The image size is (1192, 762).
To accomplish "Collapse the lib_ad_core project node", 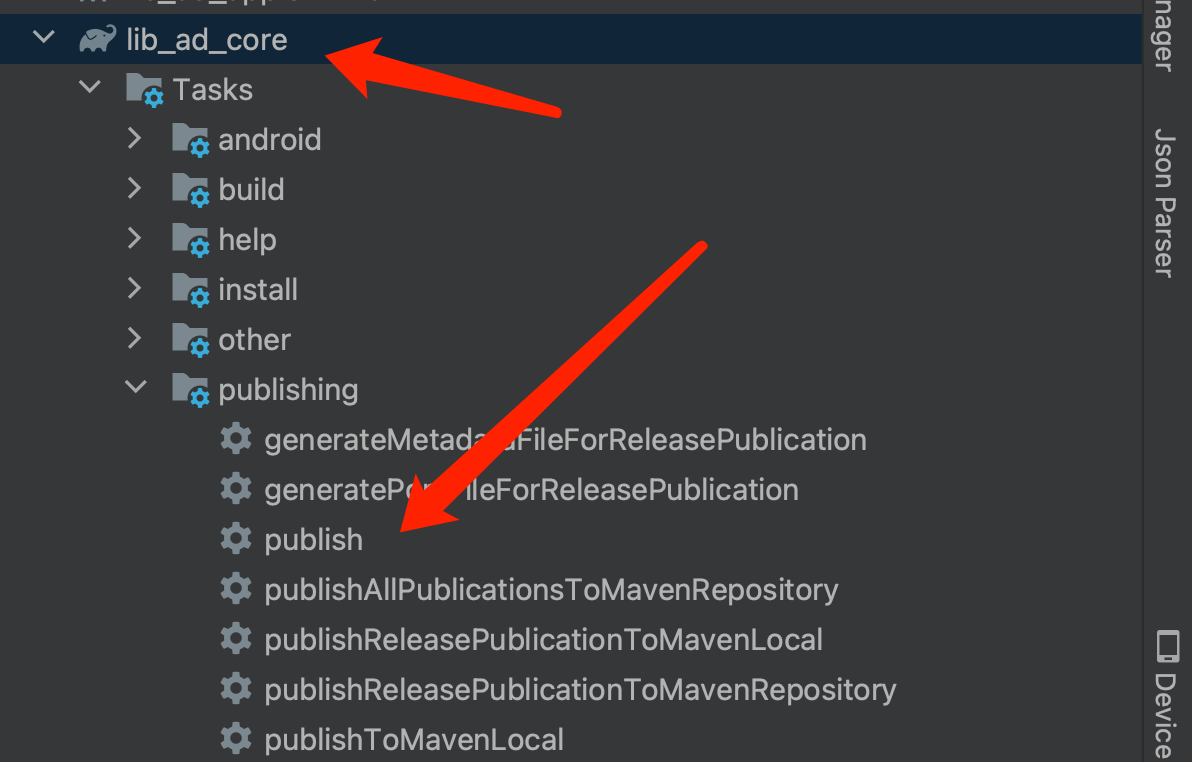I will coord(44,37).
